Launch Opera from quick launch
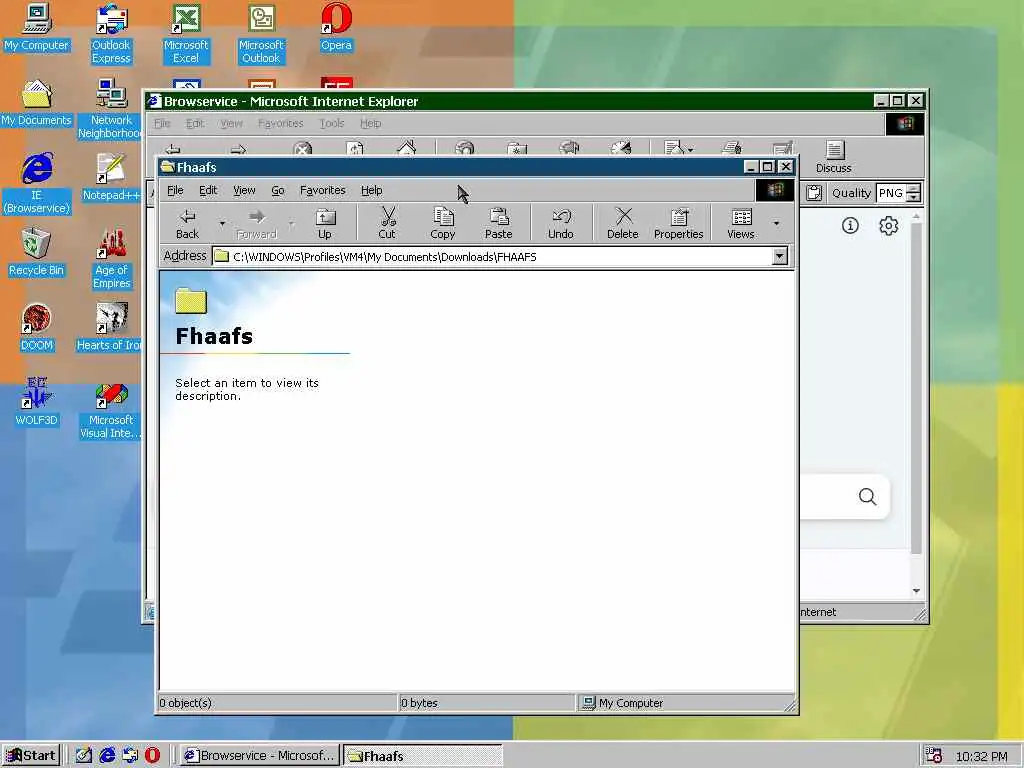The image size is (1024, 768). pos(152,756)
